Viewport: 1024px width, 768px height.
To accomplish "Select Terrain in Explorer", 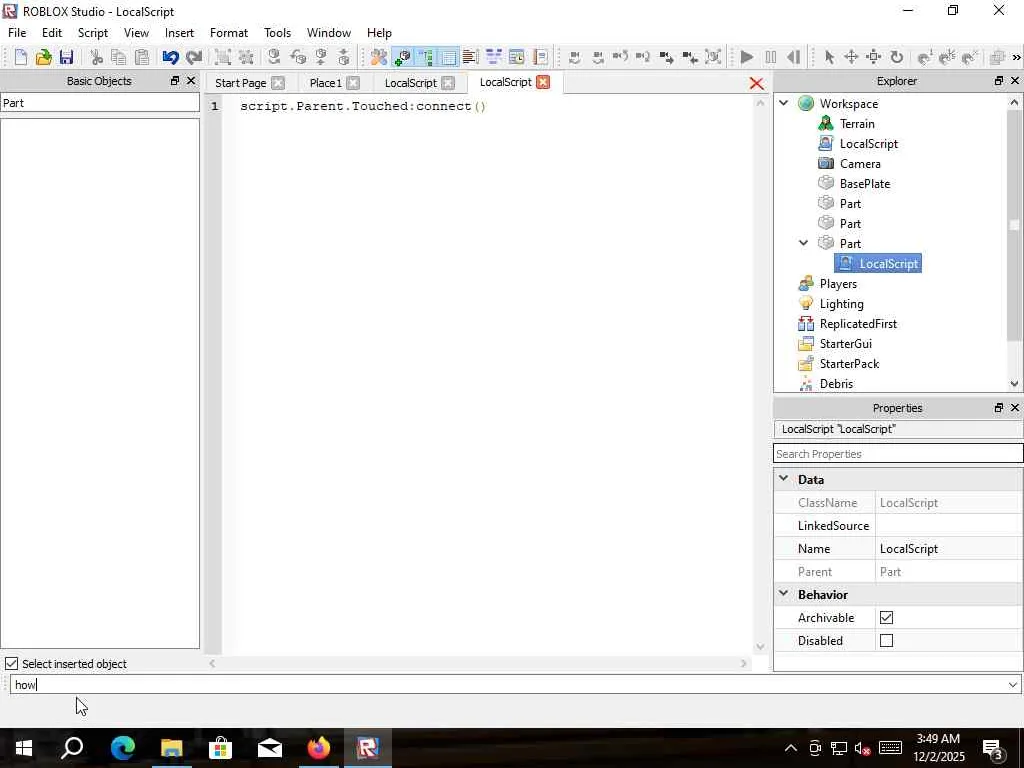I will click(x=857, y=123).
